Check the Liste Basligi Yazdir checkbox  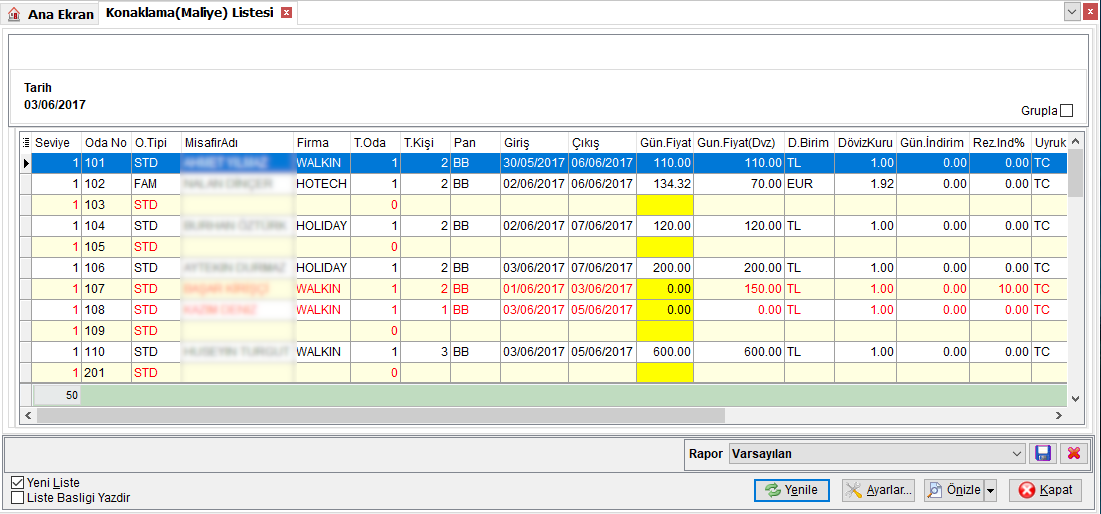point(18,498)
